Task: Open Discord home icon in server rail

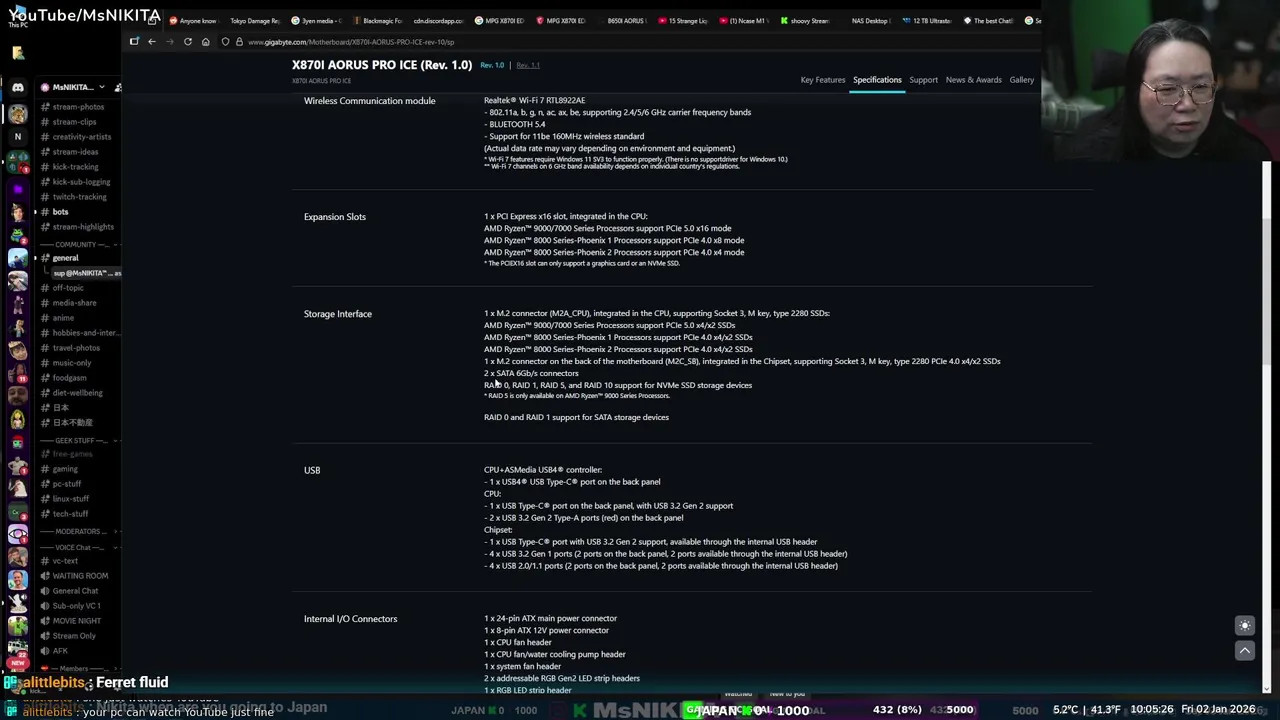Action: pyautogui.click(x=17, y=87)
